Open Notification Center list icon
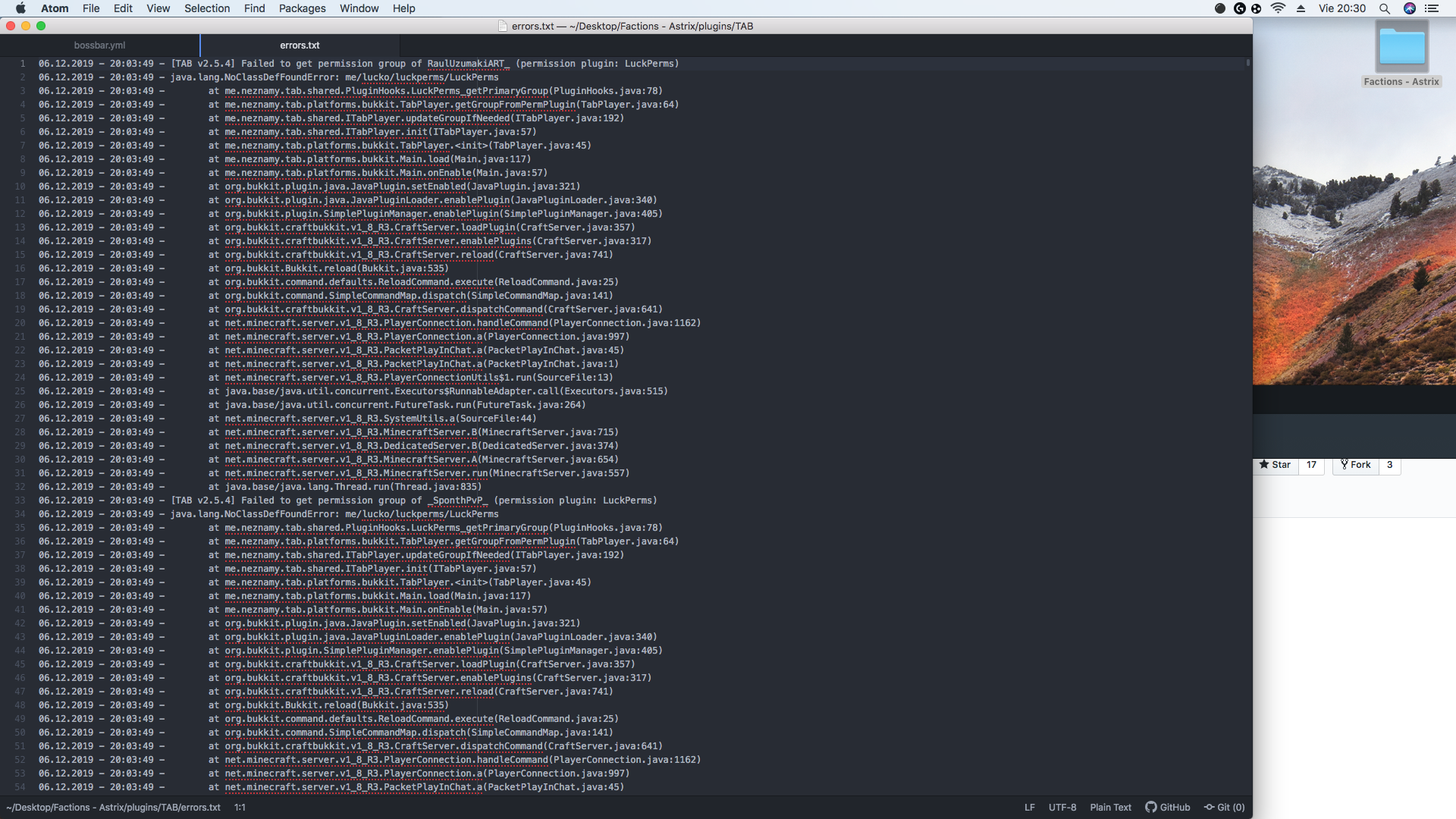The height and width of the screenshot is (819, 1456). (1432, 8)
